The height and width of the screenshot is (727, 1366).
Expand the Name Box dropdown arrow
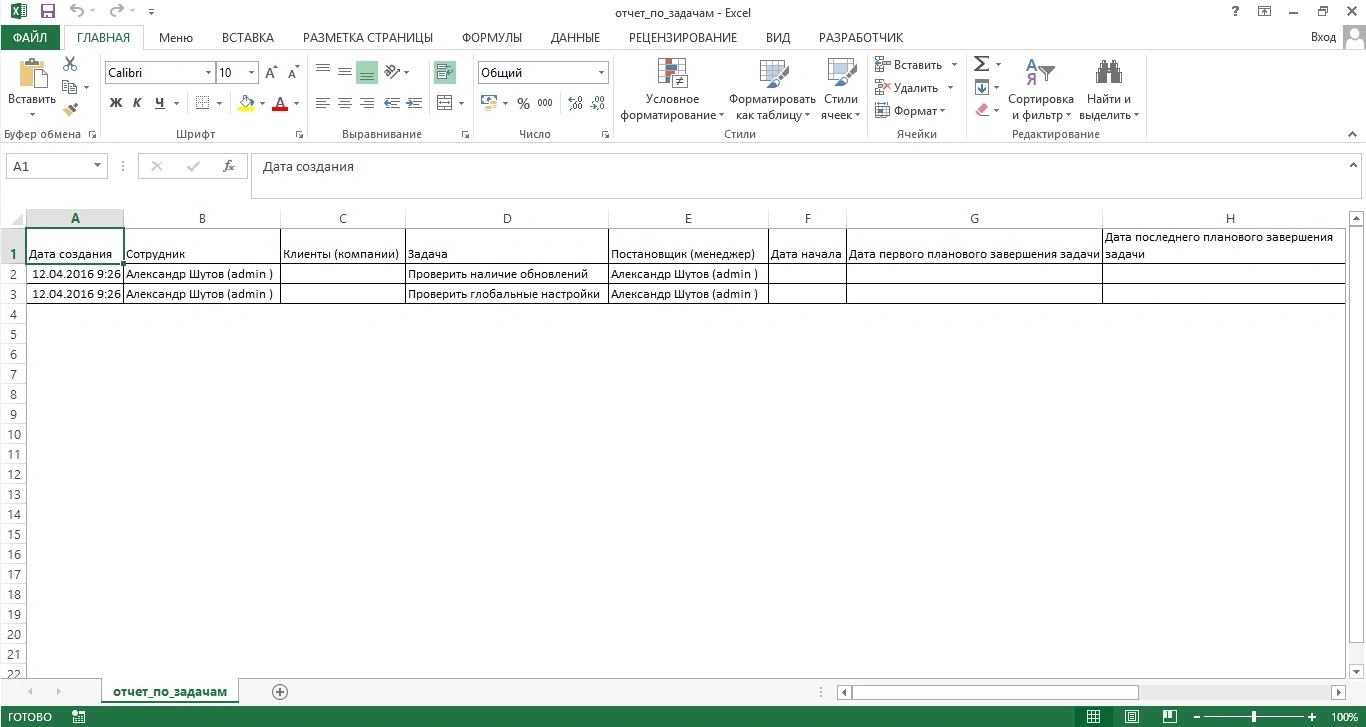point(97,167)
